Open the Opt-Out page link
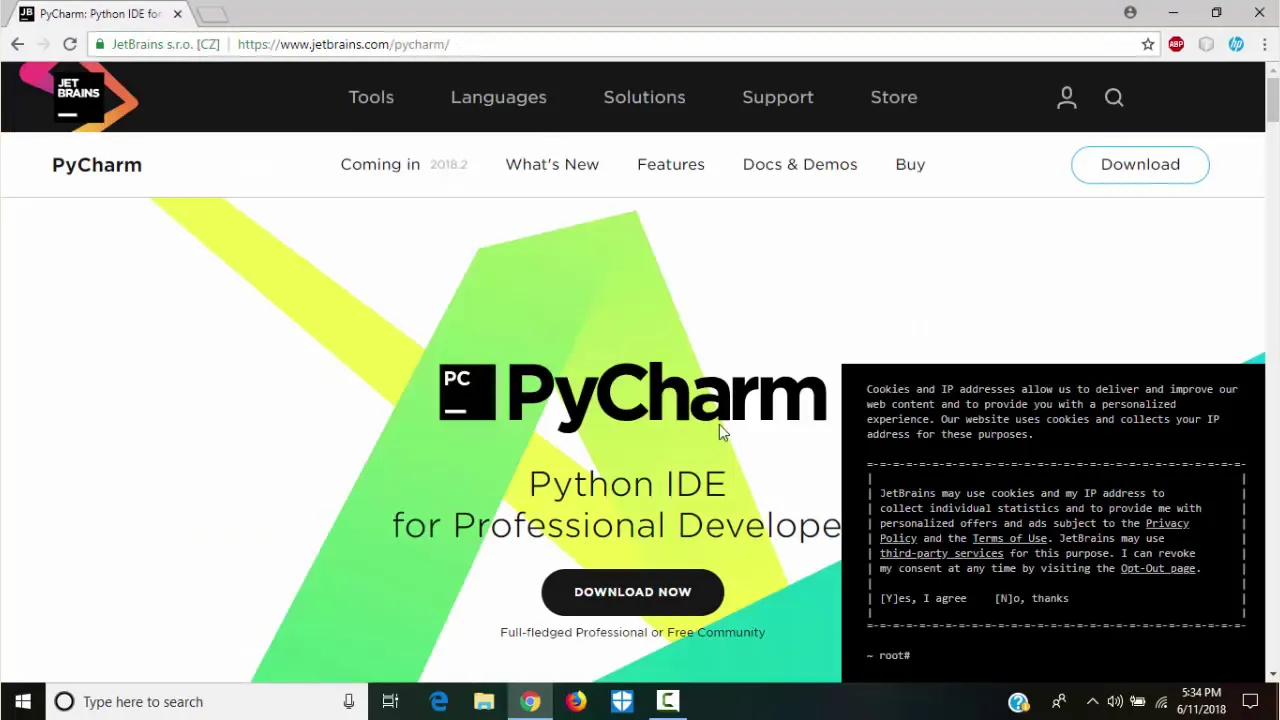The image size is (1280, 720). click(1157, 568)
